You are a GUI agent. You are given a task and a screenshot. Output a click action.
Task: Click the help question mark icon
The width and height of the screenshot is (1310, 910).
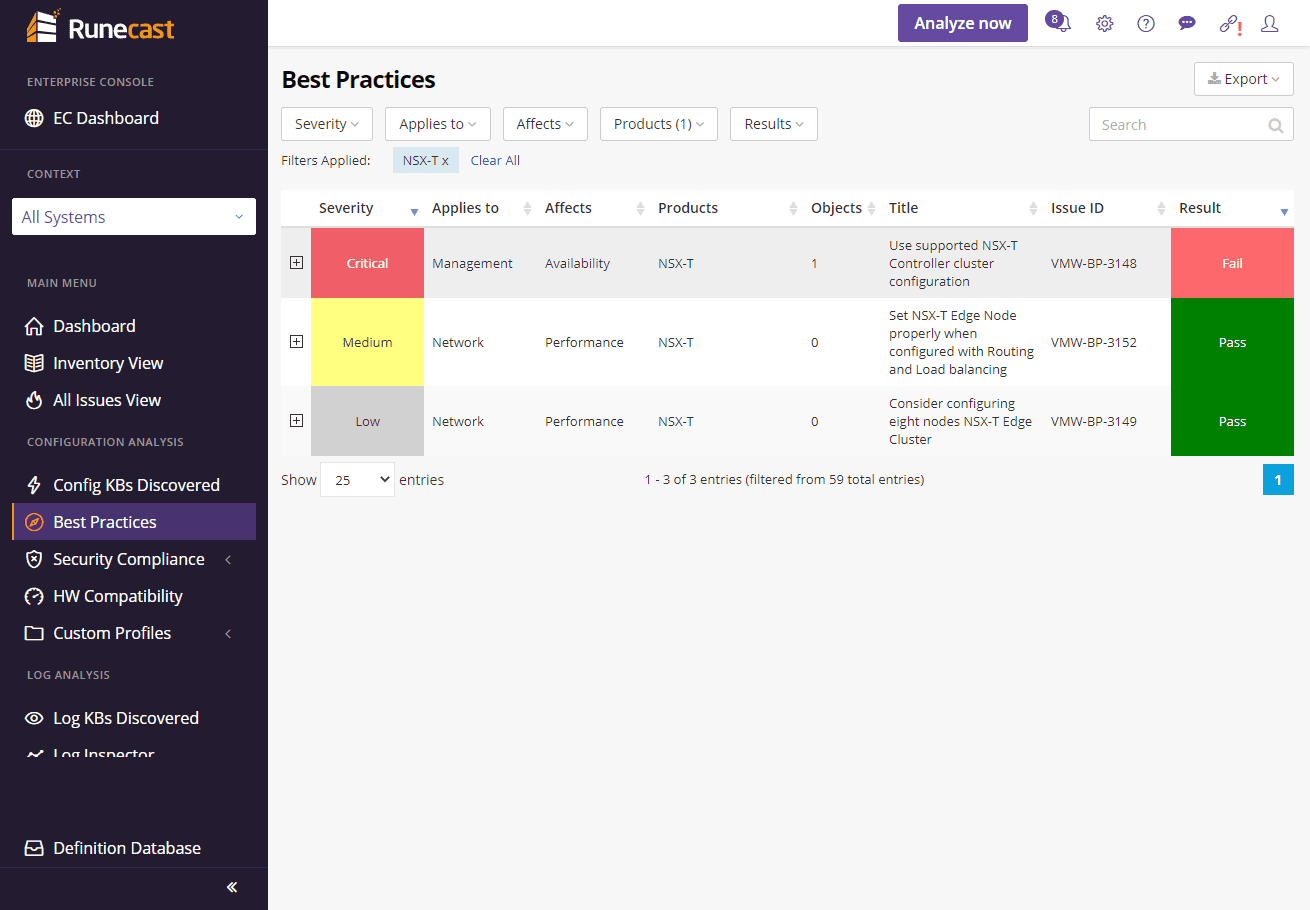click(x=1146, y=24)
